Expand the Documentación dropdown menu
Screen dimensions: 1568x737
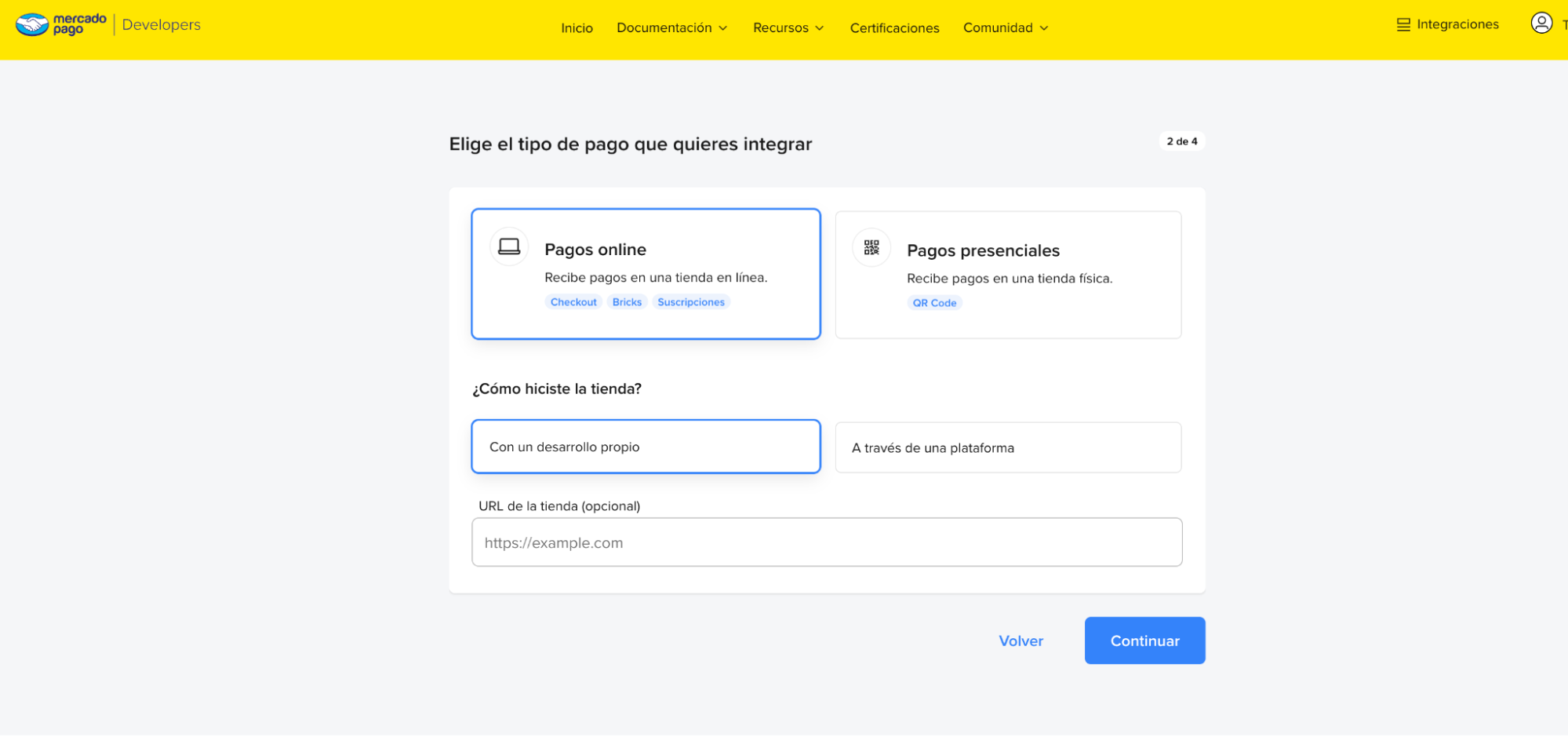point(672,27)
